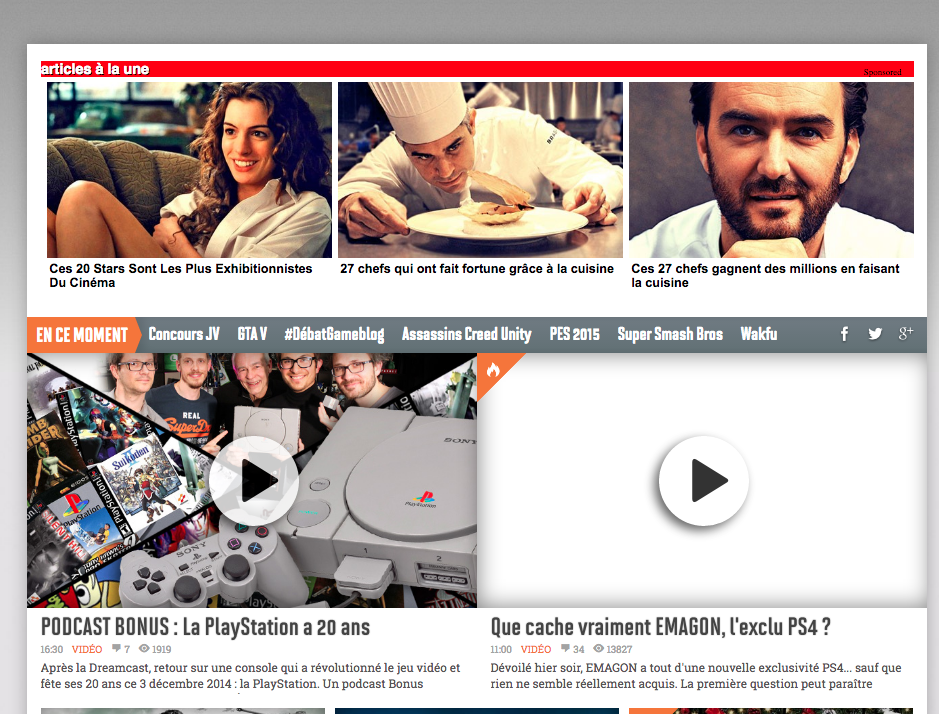939x714 pixels.
Task: Select the Concours JV topic
Action: coord(184,334)
